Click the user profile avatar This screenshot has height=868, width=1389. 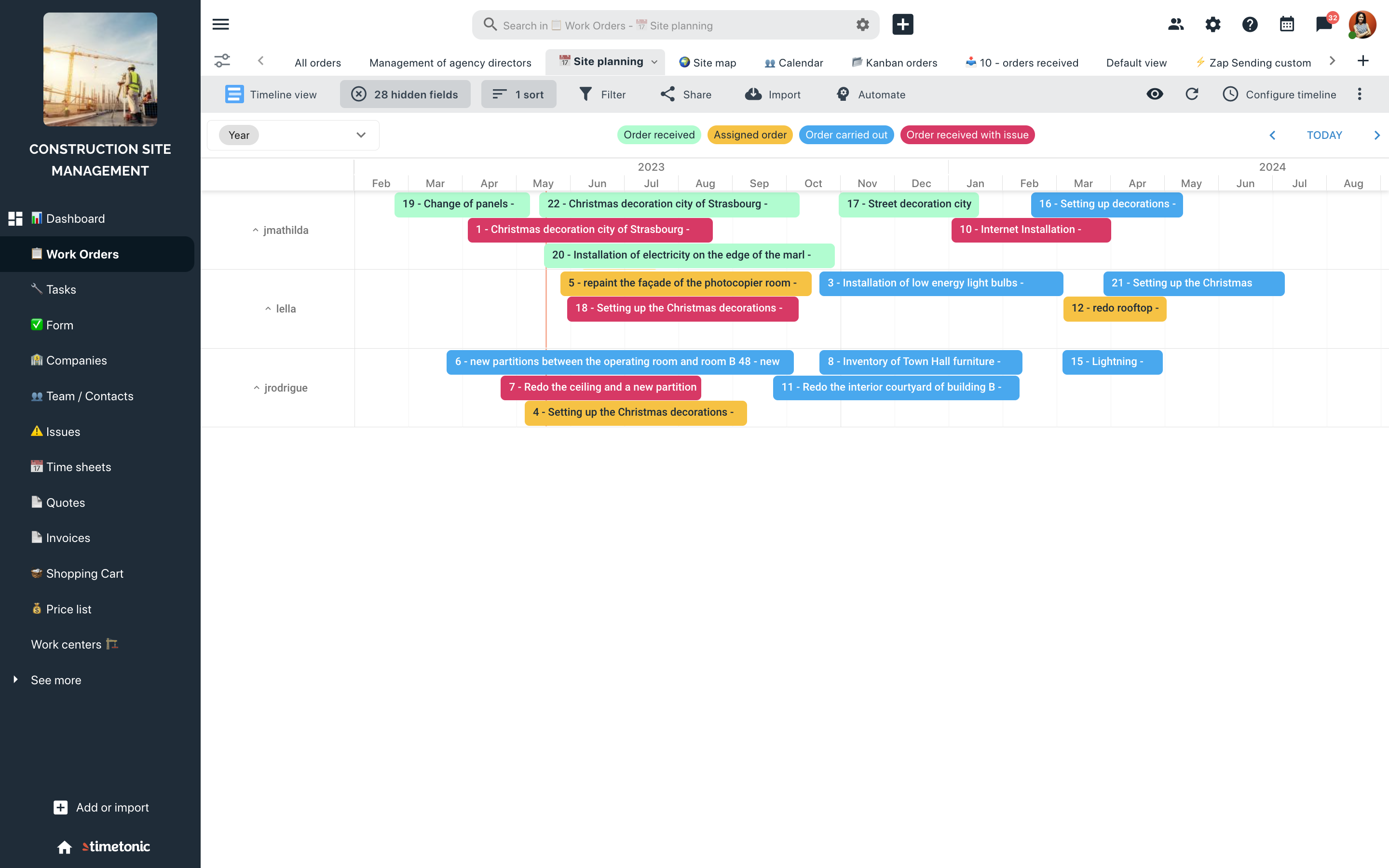(x=1362, y=25)
